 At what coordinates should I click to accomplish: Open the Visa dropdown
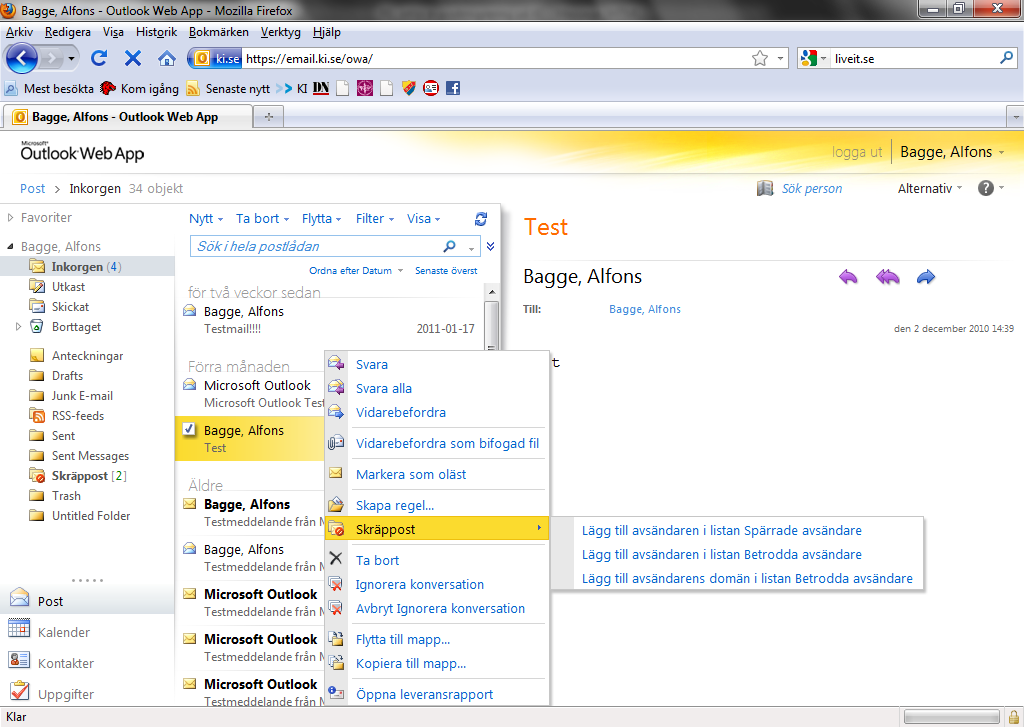(x=423, y=219)
